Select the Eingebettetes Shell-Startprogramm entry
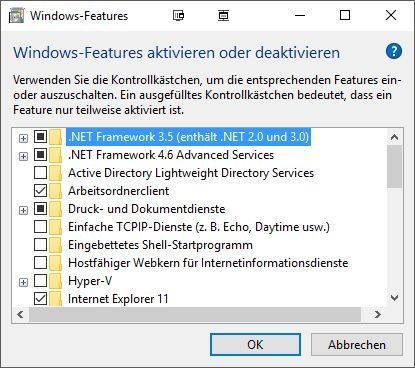The width and height of the screenshot is (415, 368). [160, 245]
